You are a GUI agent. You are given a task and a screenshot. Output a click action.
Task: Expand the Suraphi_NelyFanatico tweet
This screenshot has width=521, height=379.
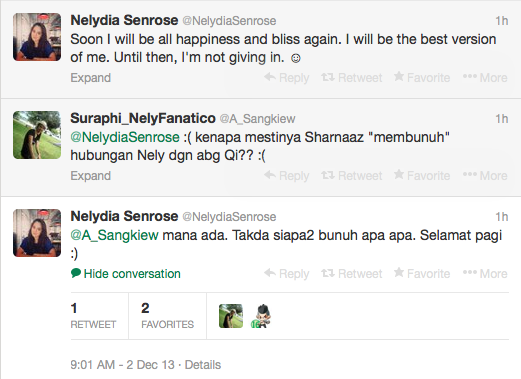(91, 176)
